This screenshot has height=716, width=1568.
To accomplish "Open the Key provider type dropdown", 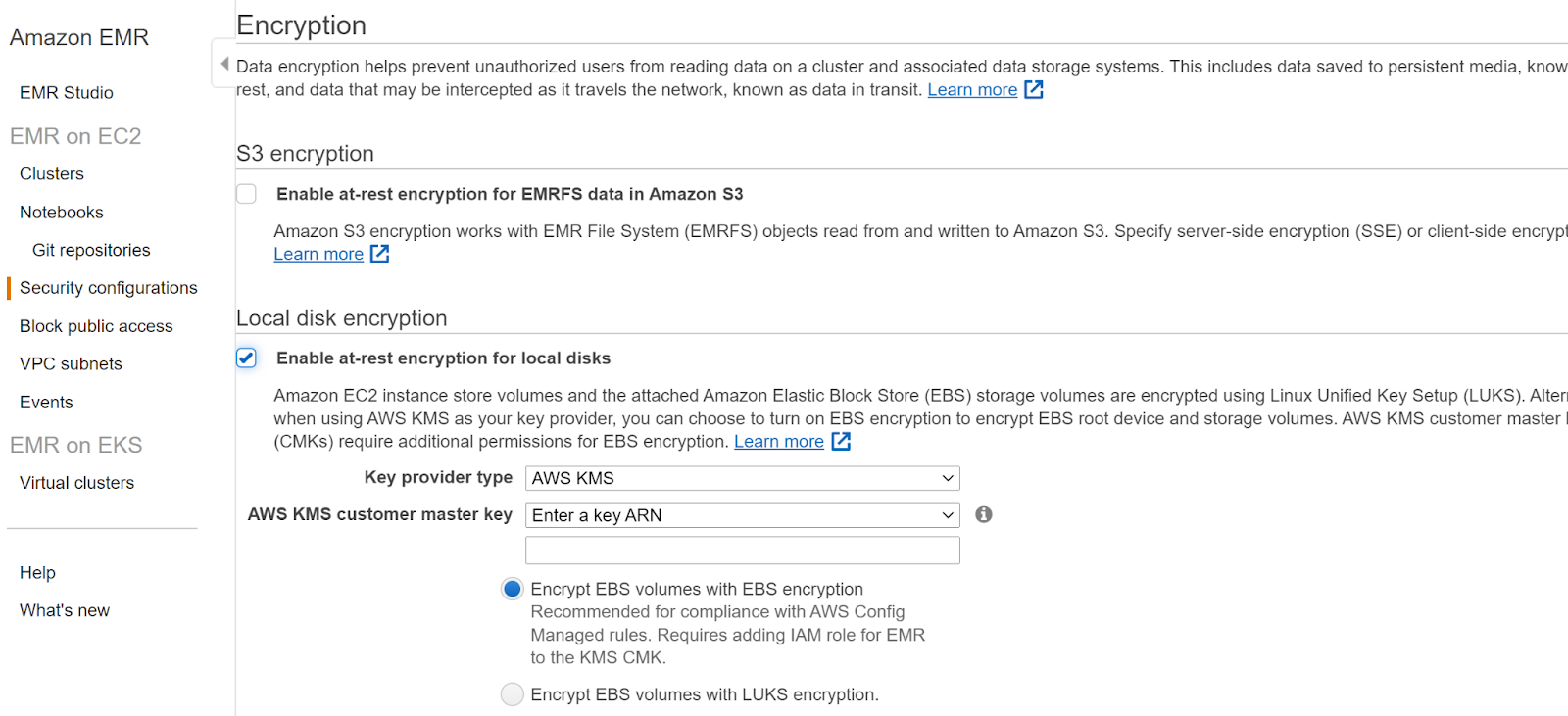I will pyautogui.click(x=742, y=478).
